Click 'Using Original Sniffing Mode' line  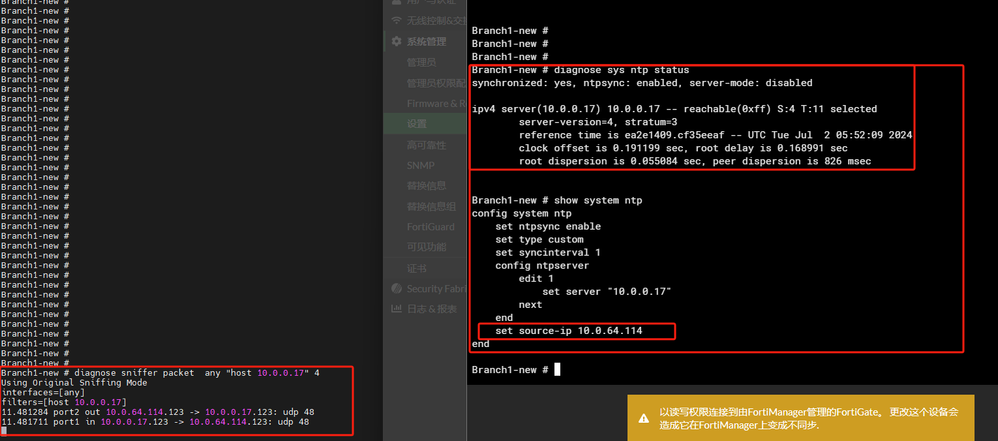(x=74, y=383)
